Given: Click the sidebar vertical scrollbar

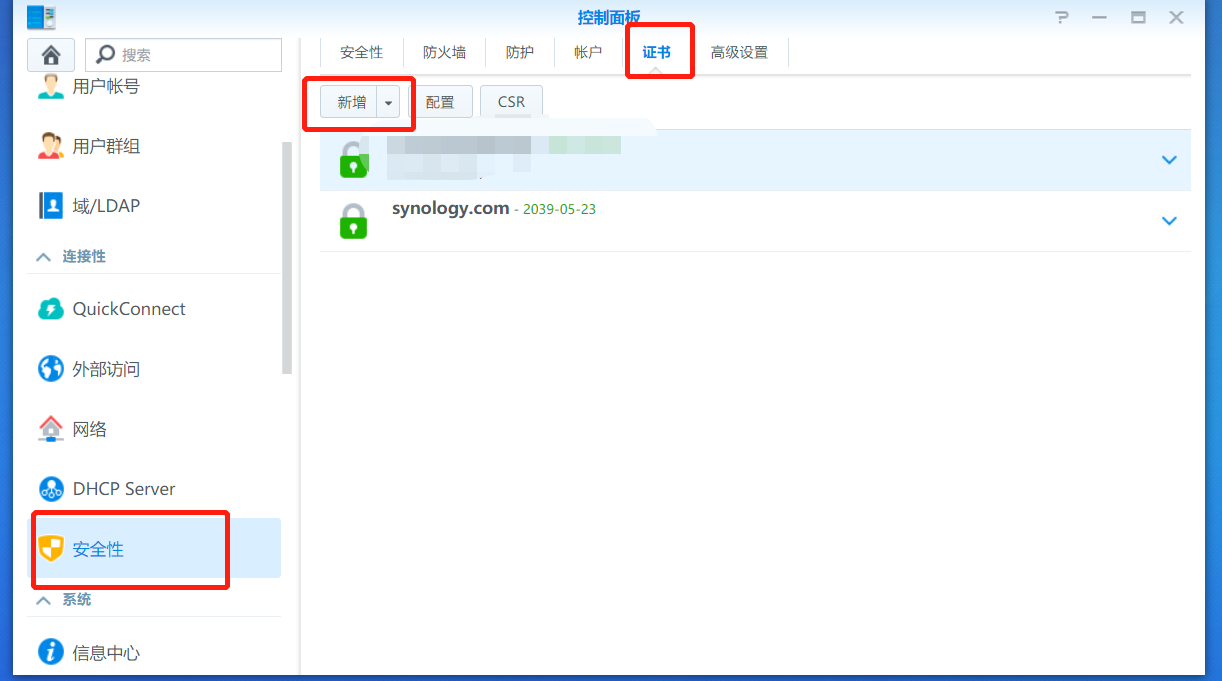Looking at the screenshot, I should tap(287, 258).
